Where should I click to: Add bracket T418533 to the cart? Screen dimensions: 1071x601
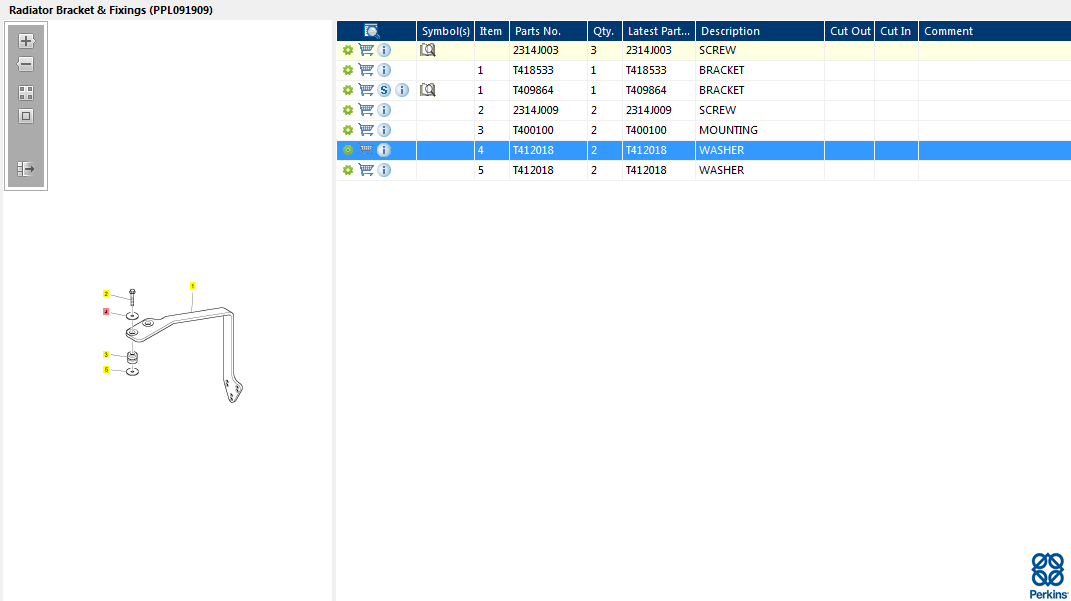click(366, 70)
